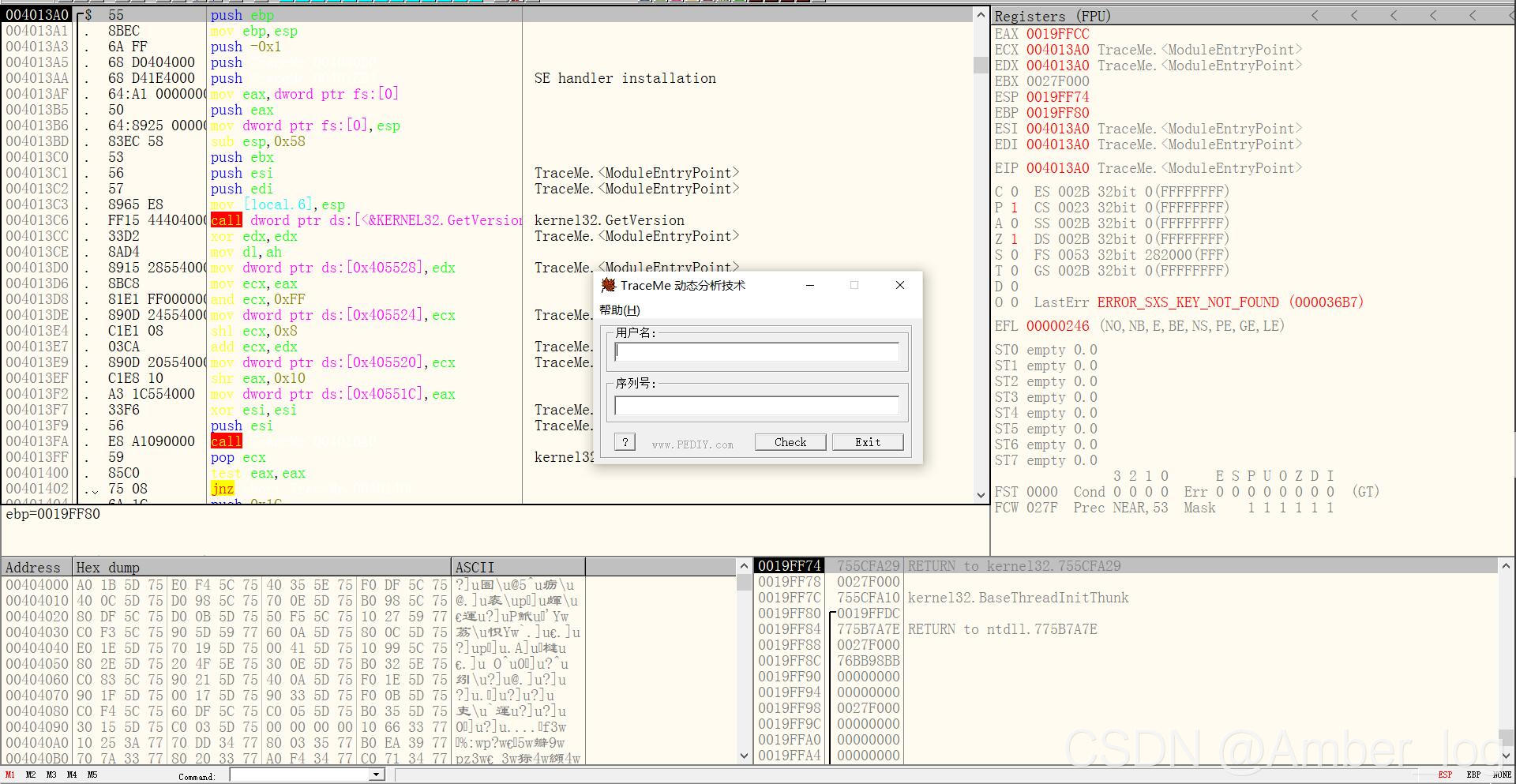The width and height of the screenshot is (1516, 784).
Task: Select NONE stack addressing mode in status bar
Action: (1502, 775)
